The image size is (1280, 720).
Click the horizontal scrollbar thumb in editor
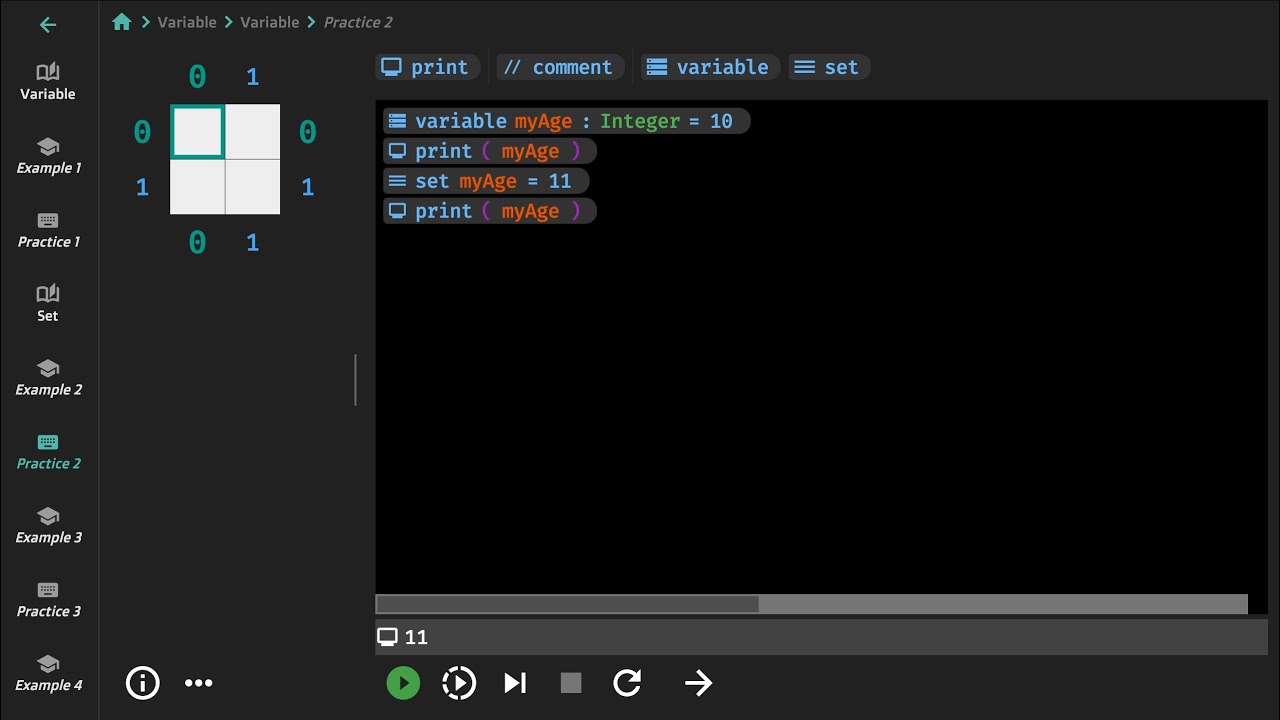click(567, 604)
